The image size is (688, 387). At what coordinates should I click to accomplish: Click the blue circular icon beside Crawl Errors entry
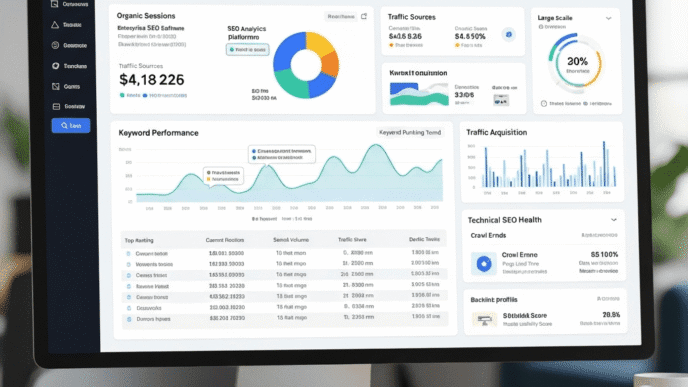[x=484, y=263]
